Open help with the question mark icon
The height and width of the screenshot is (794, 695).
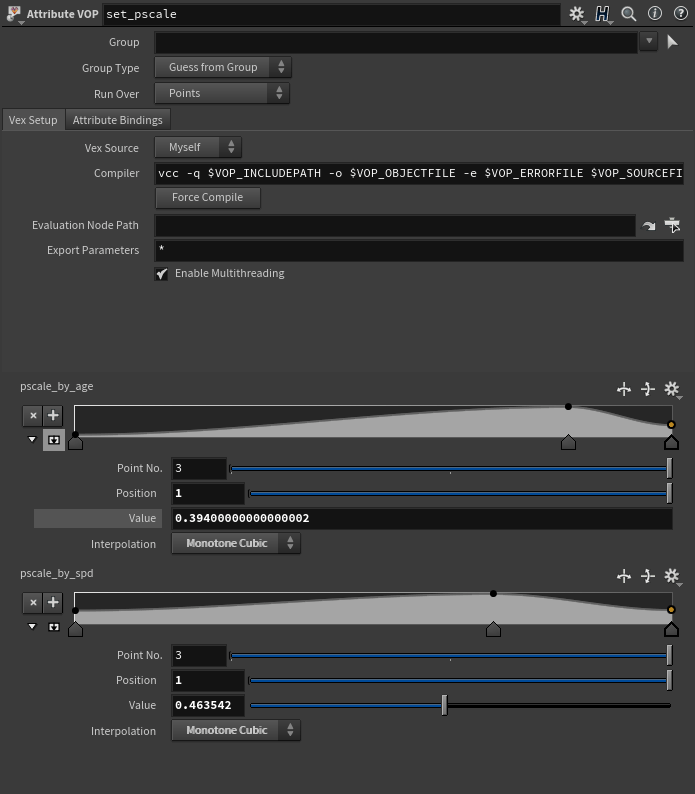point(680,13)
